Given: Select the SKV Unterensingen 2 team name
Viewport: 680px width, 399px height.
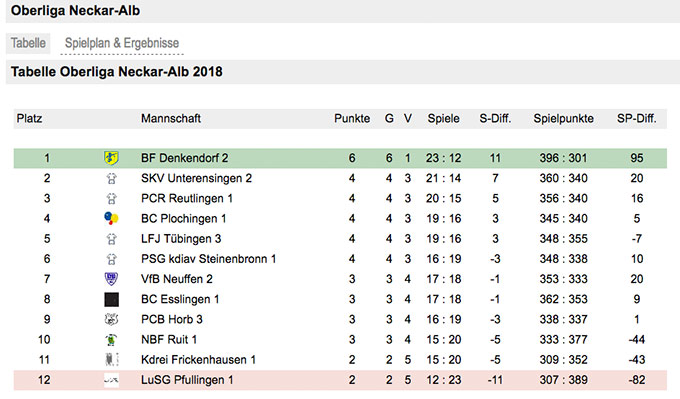Looking at the screenshot, I should click(x=196, y=178).
